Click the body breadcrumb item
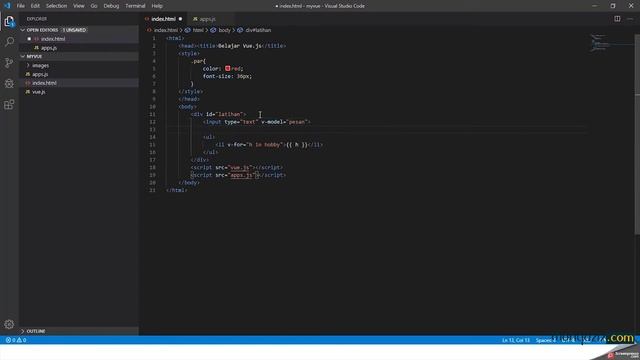This screenshot has height=360, width=640. (x=224, y=30)
